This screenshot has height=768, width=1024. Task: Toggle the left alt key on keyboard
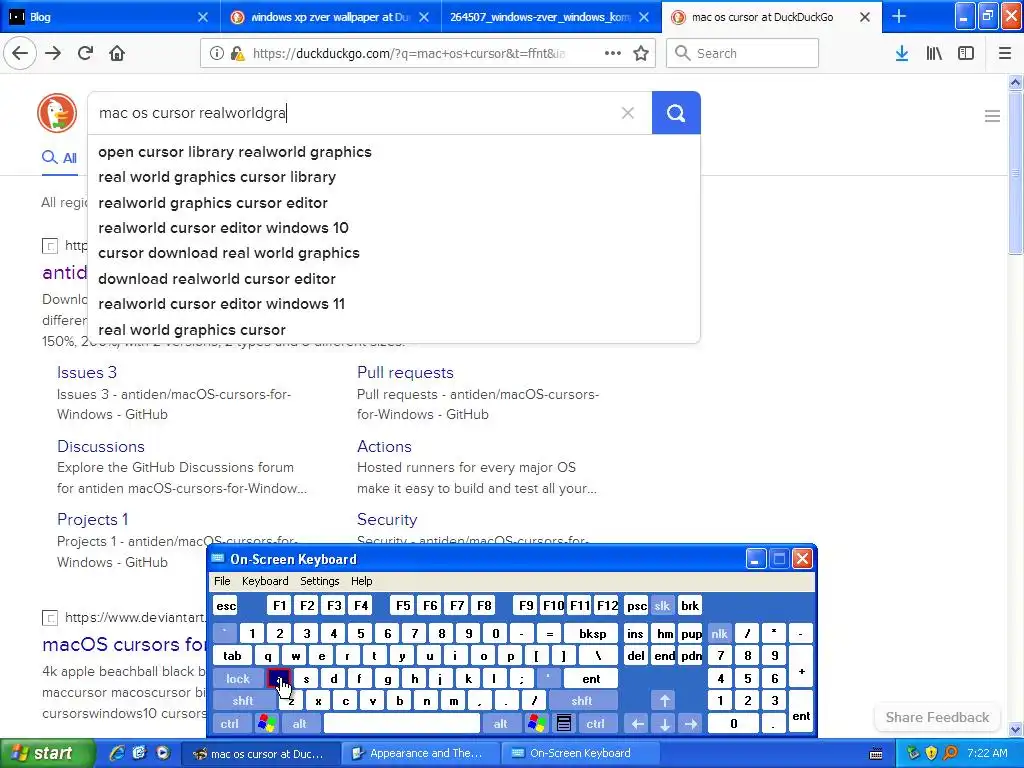300,724
